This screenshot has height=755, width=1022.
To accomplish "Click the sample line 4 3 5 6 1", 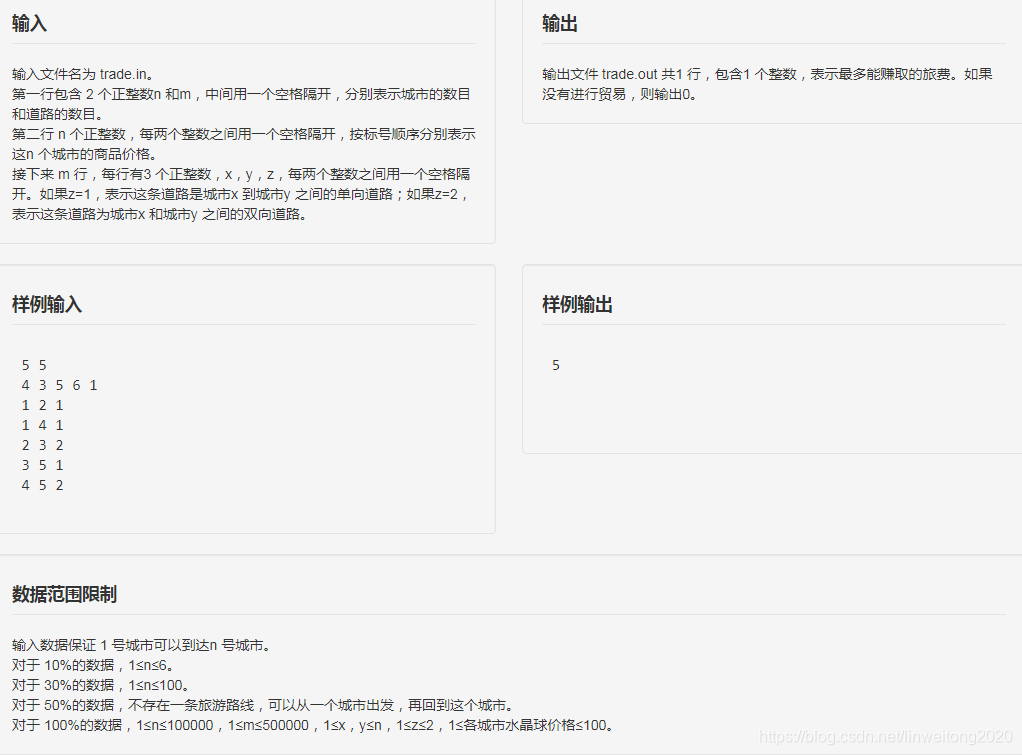I will coord(57,384).
